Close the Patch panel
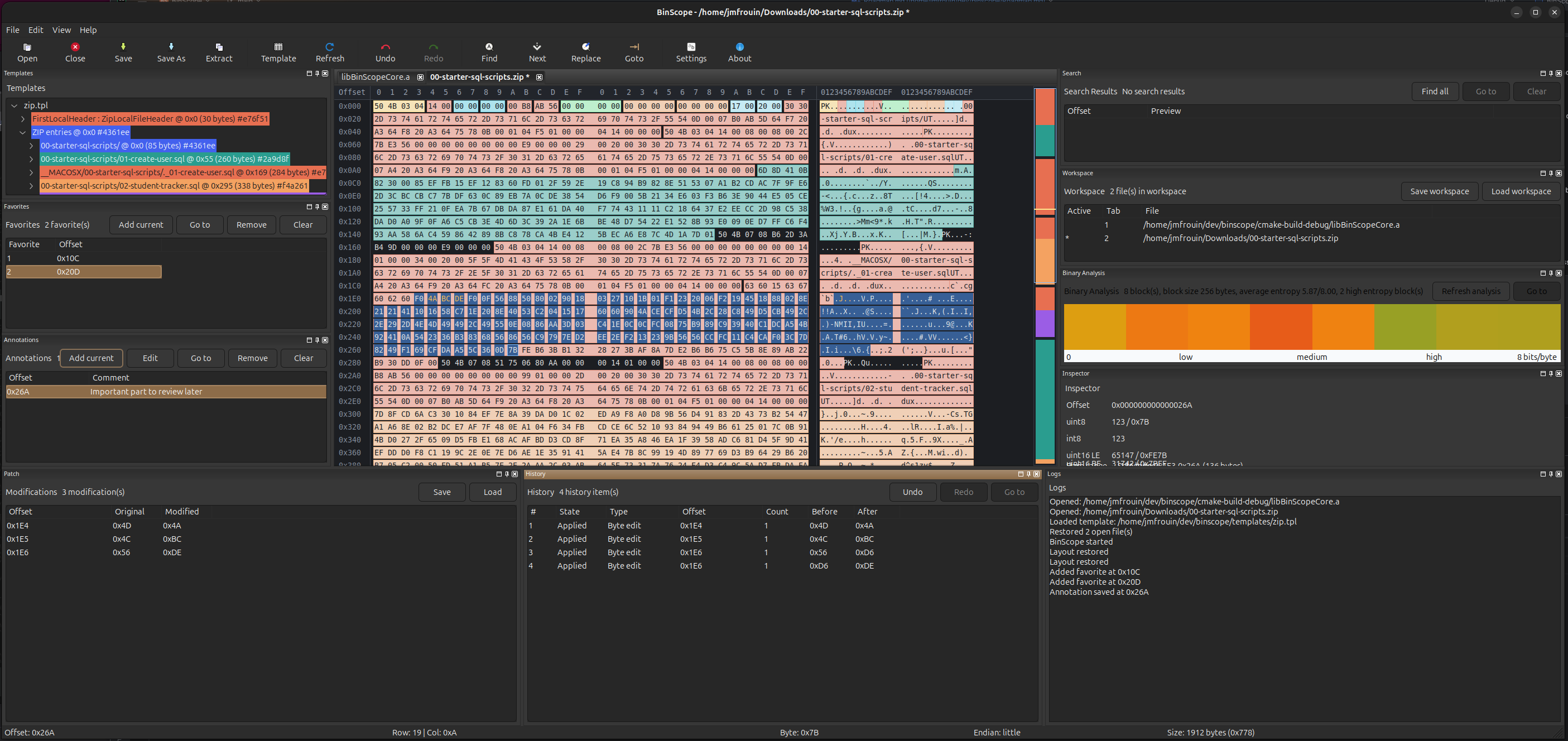Viewport: 1568px width, 741px height. point(515,474)
